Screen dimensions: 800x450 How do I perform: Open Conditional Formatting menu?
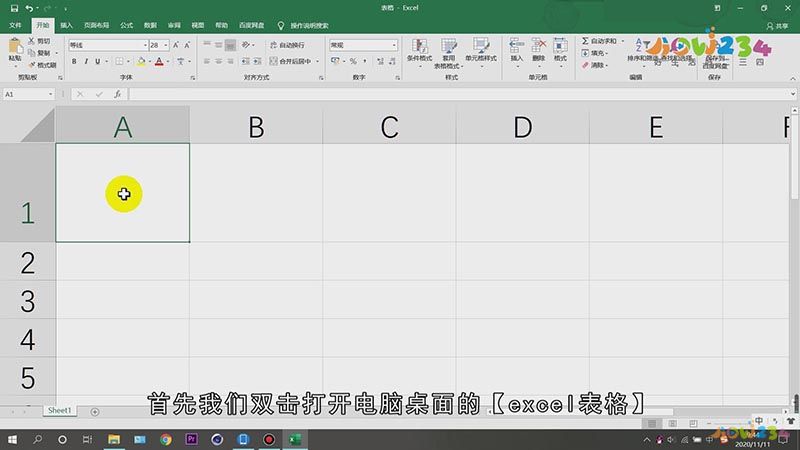click(x=419, y=52)
